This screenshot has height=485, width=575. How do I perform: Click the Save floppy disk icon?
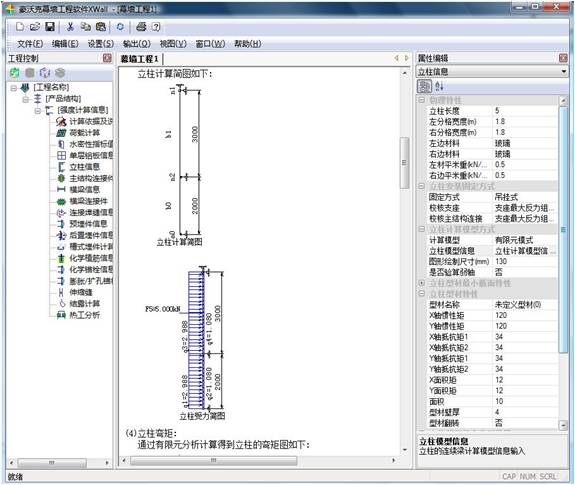pos(50,26)
